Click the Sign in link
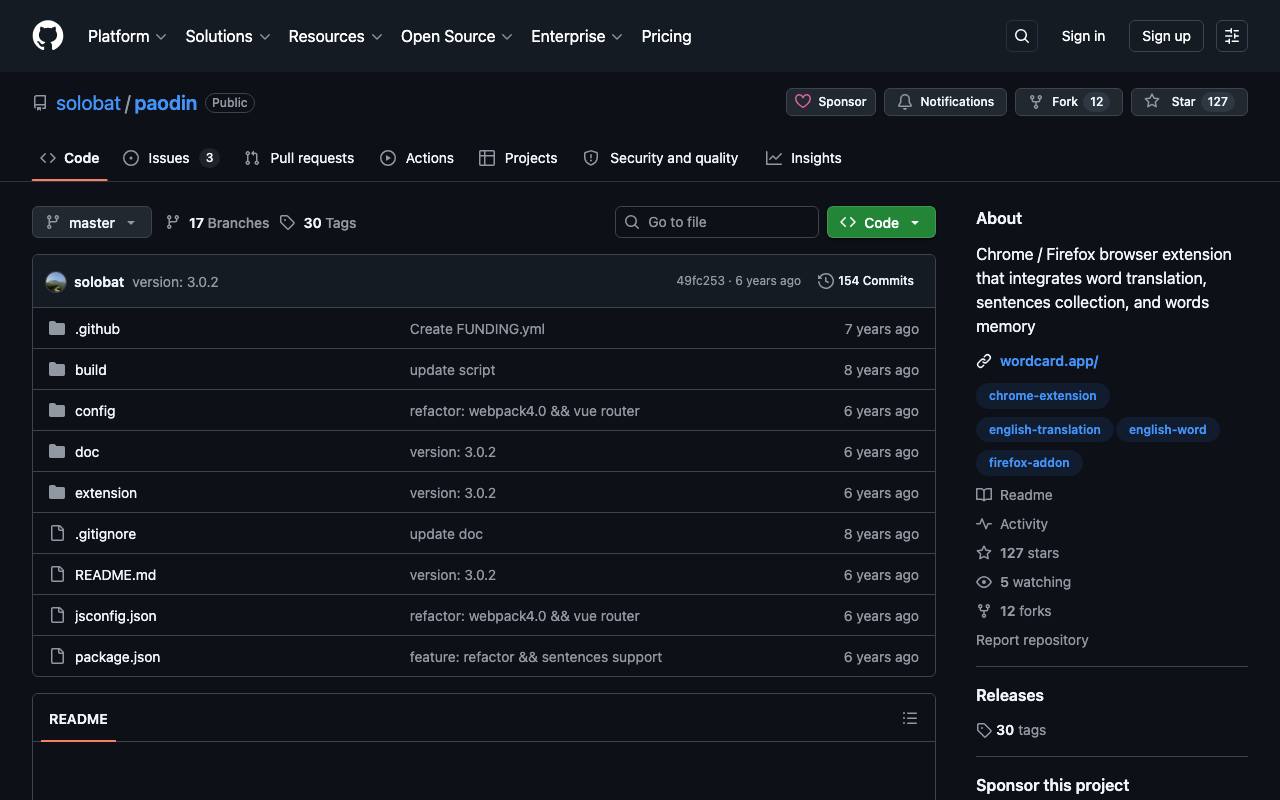1280x800 pixels. point(1083,36)
